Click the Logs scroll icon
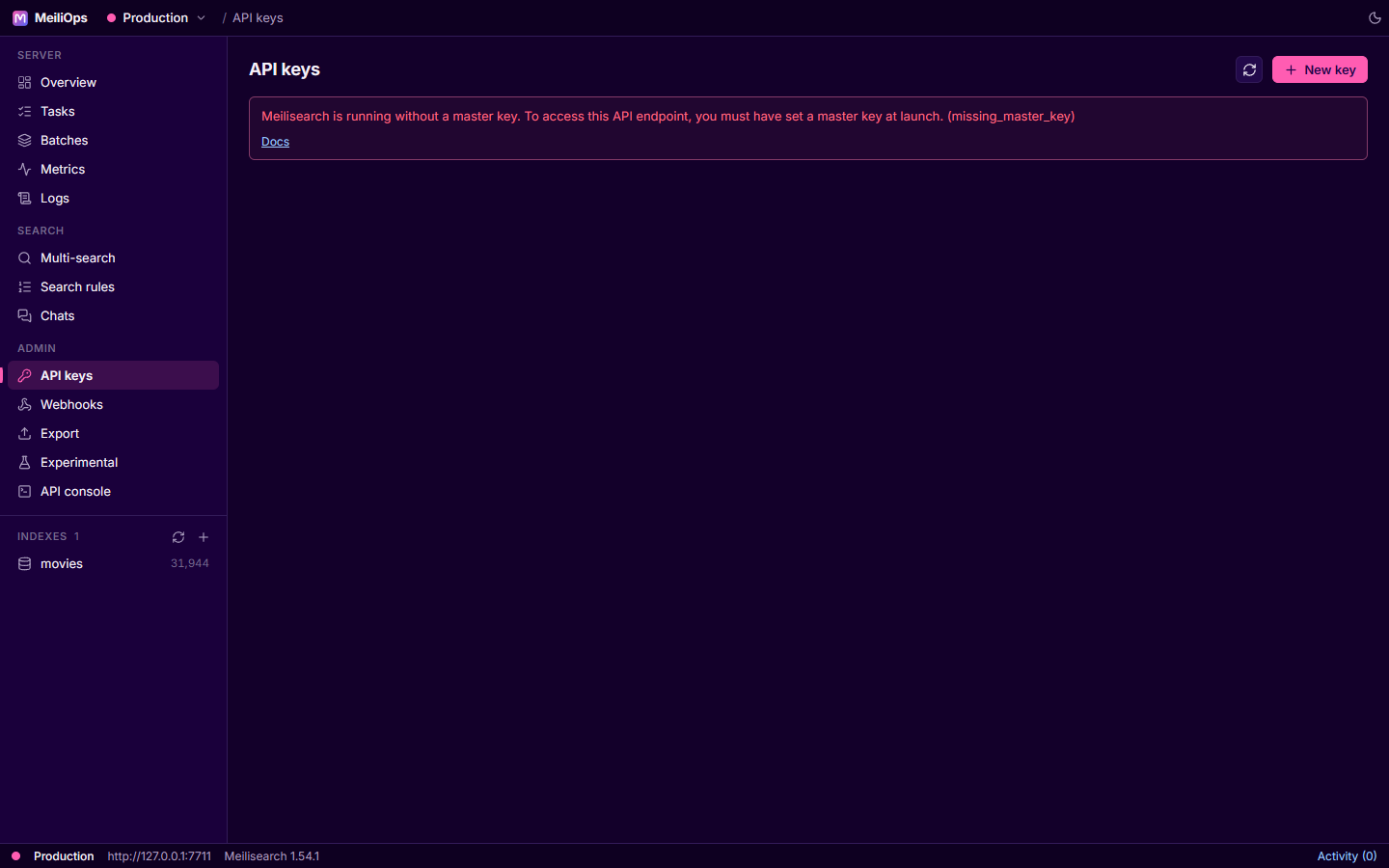 pyautogui.click(x=25, y=199)
